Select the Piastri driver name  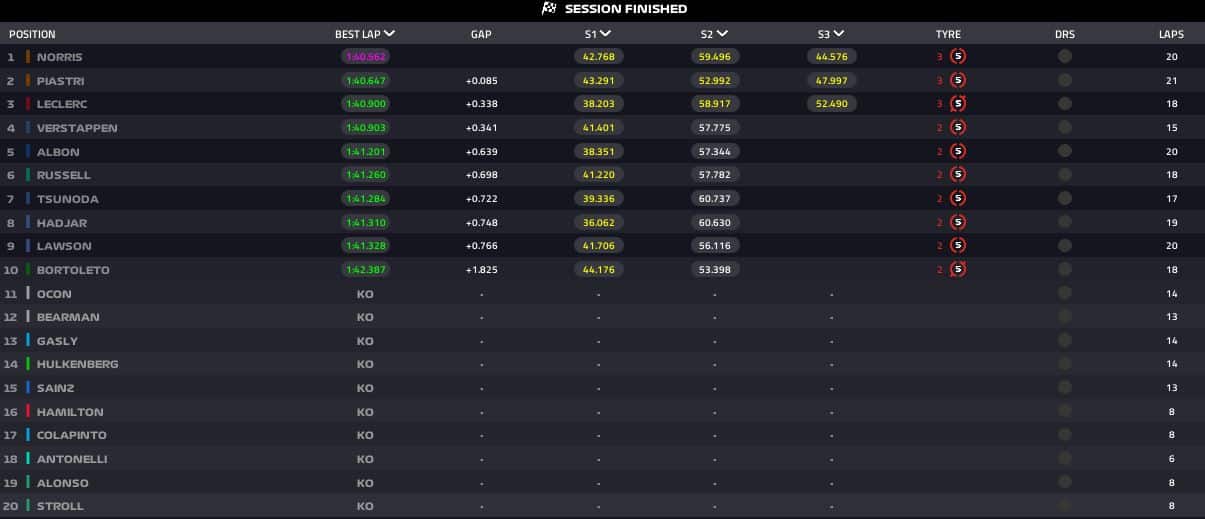[x=59, y=80]
